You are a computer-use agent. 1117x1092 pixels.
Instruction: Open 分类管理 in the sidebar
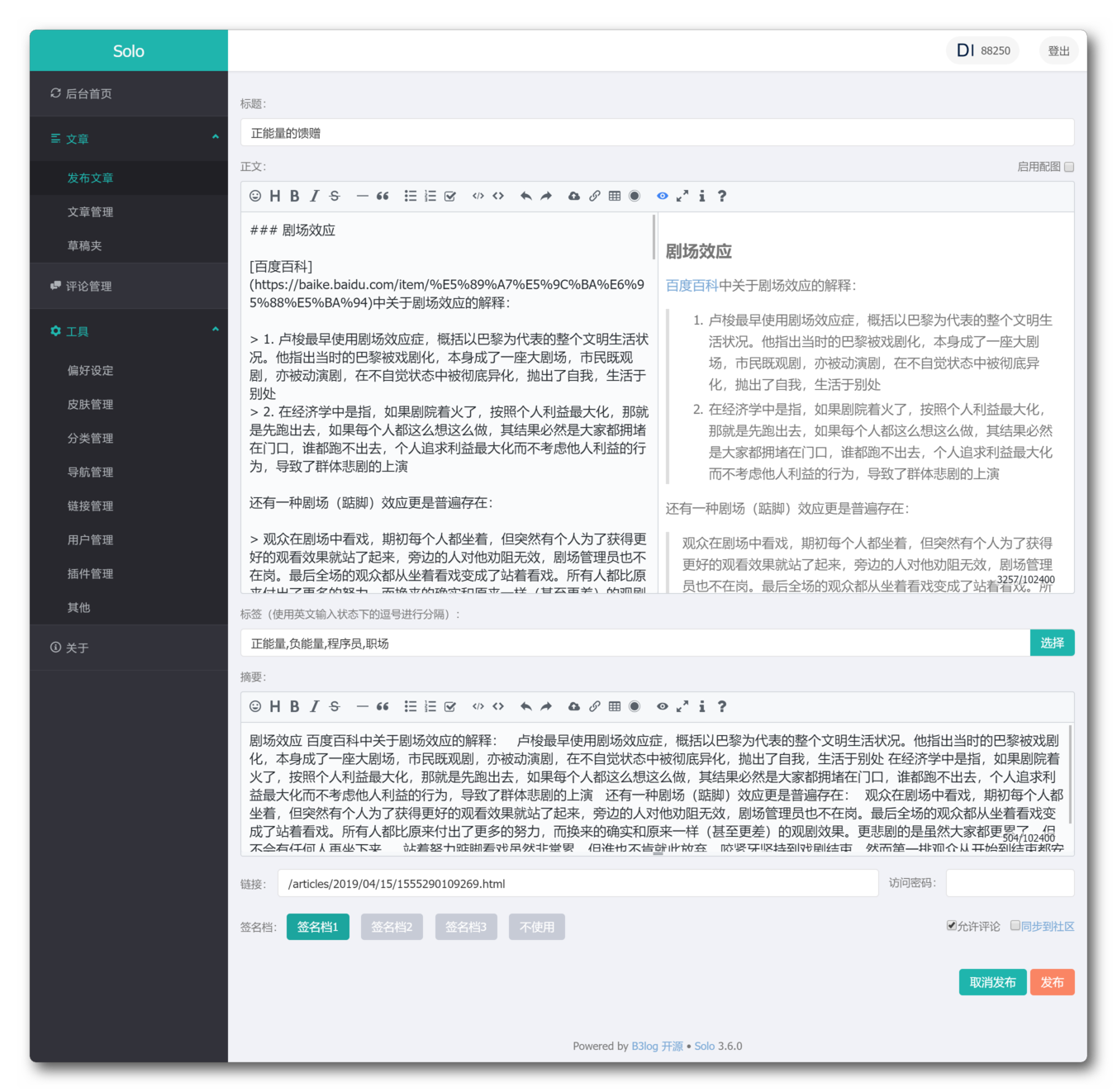[x=129, y=438]
